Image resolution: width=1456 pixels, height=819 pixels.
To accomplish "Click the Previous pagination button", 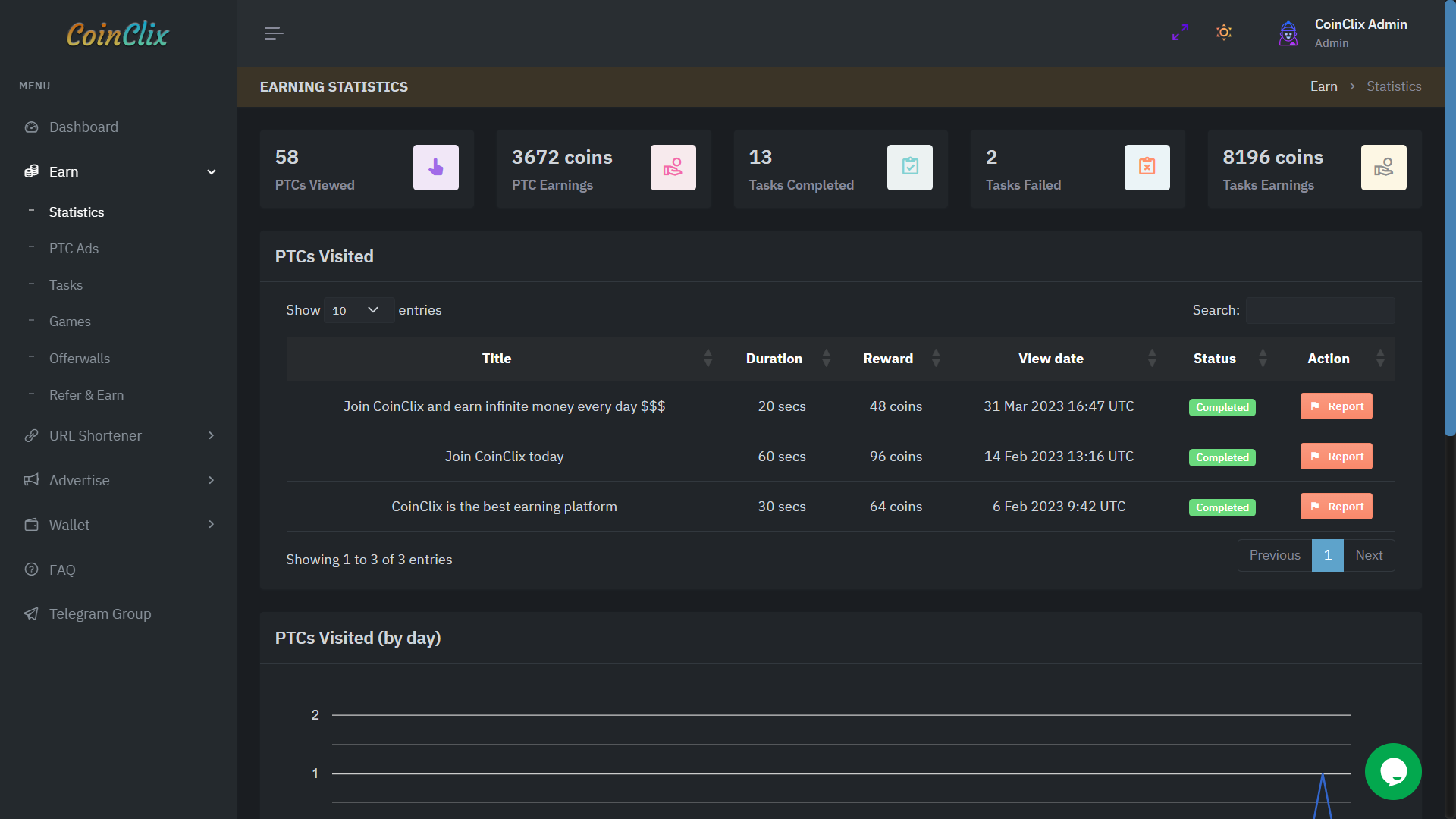I will [1275, 555].
